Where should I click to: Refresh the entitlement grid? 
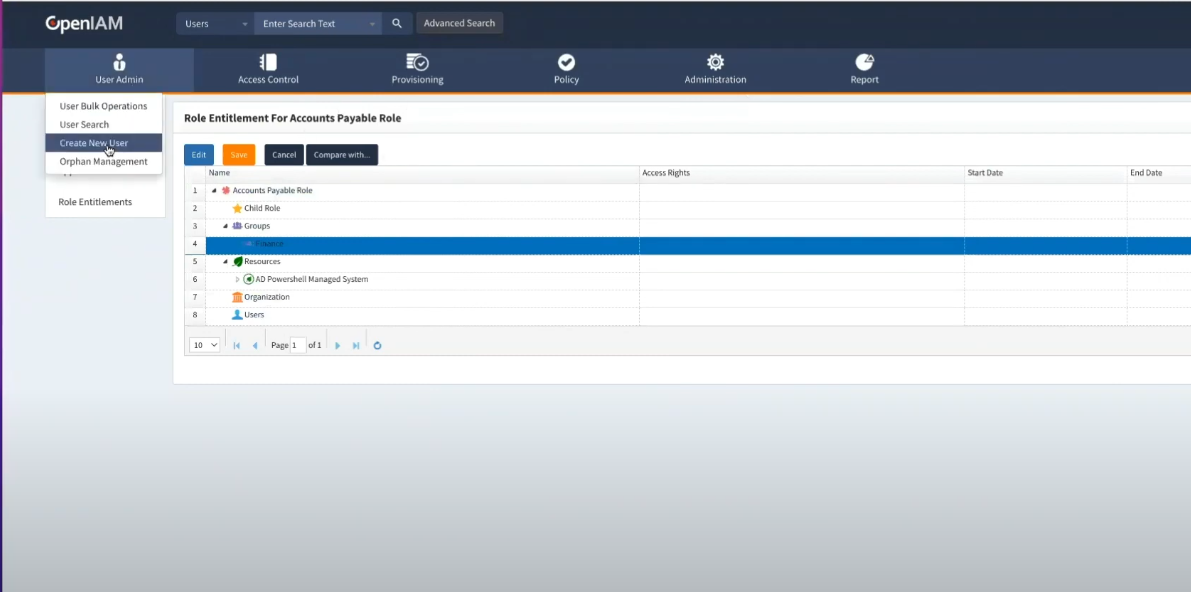[378, 346]
